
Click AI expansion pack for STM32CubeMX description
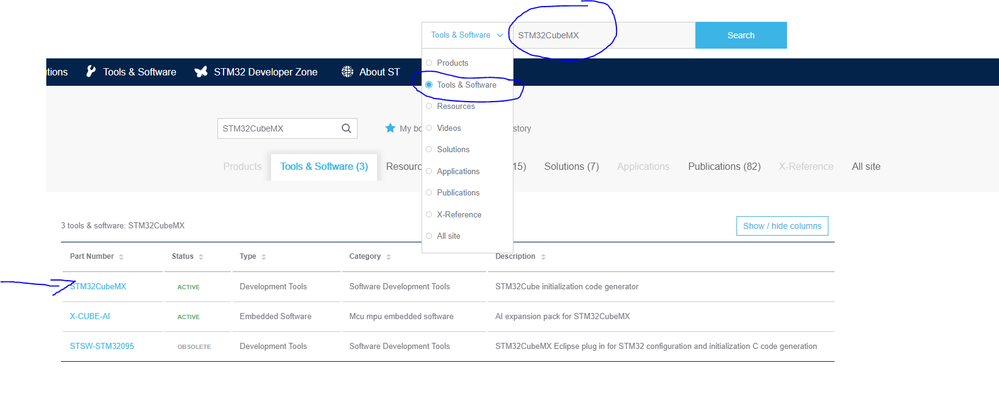563,316
